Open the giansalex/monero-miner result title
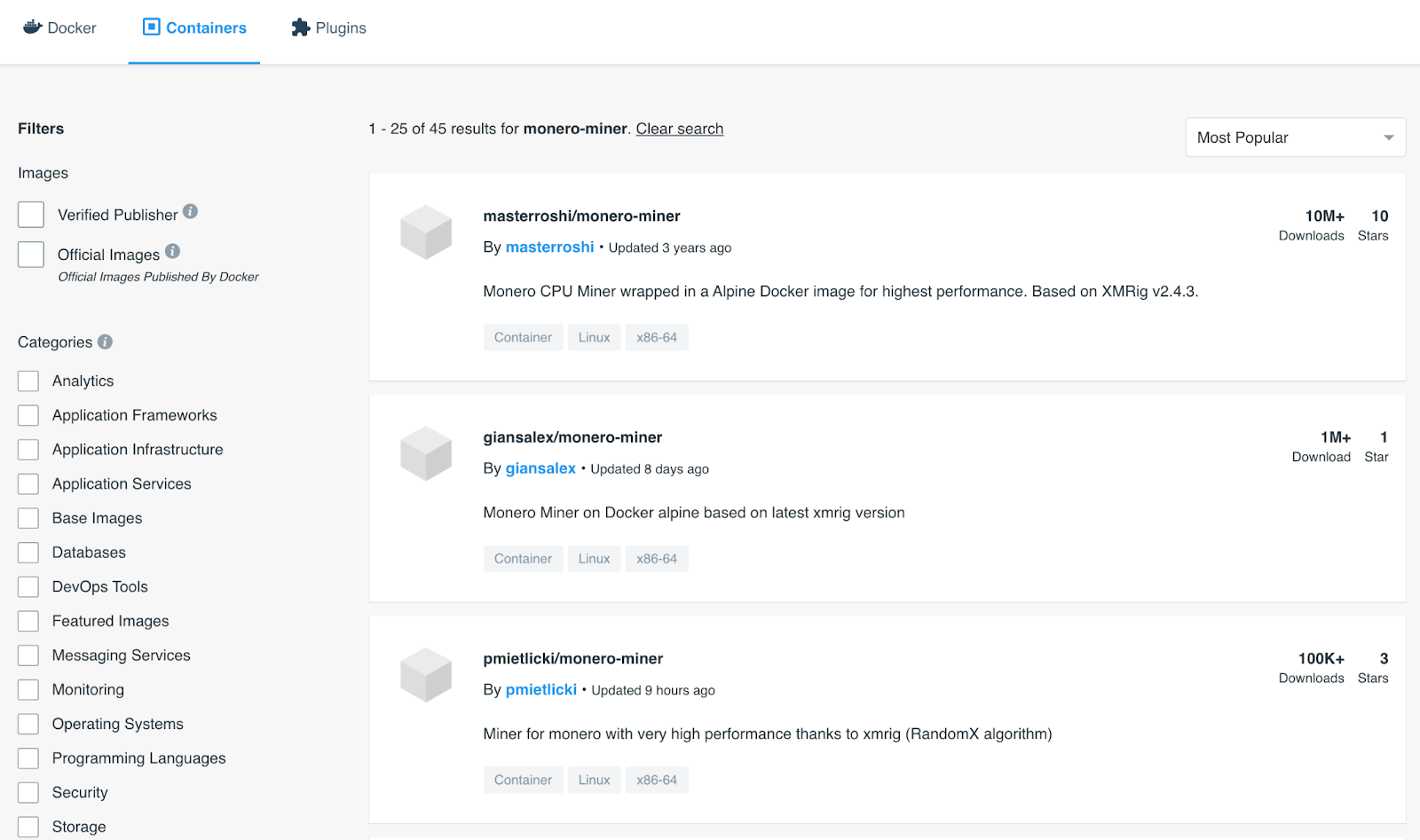This screenshot has height=840, width=1420. [572, 437]
